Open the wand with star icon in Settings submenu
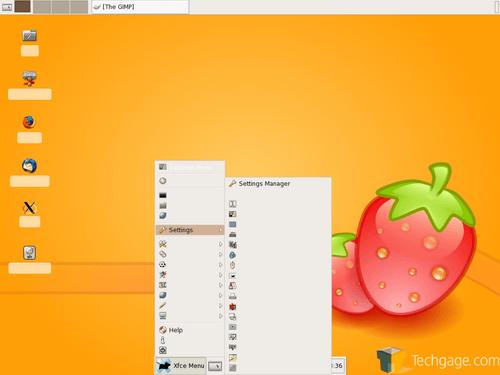The height and width of the screenshot is (375, 500). point(233,358)
